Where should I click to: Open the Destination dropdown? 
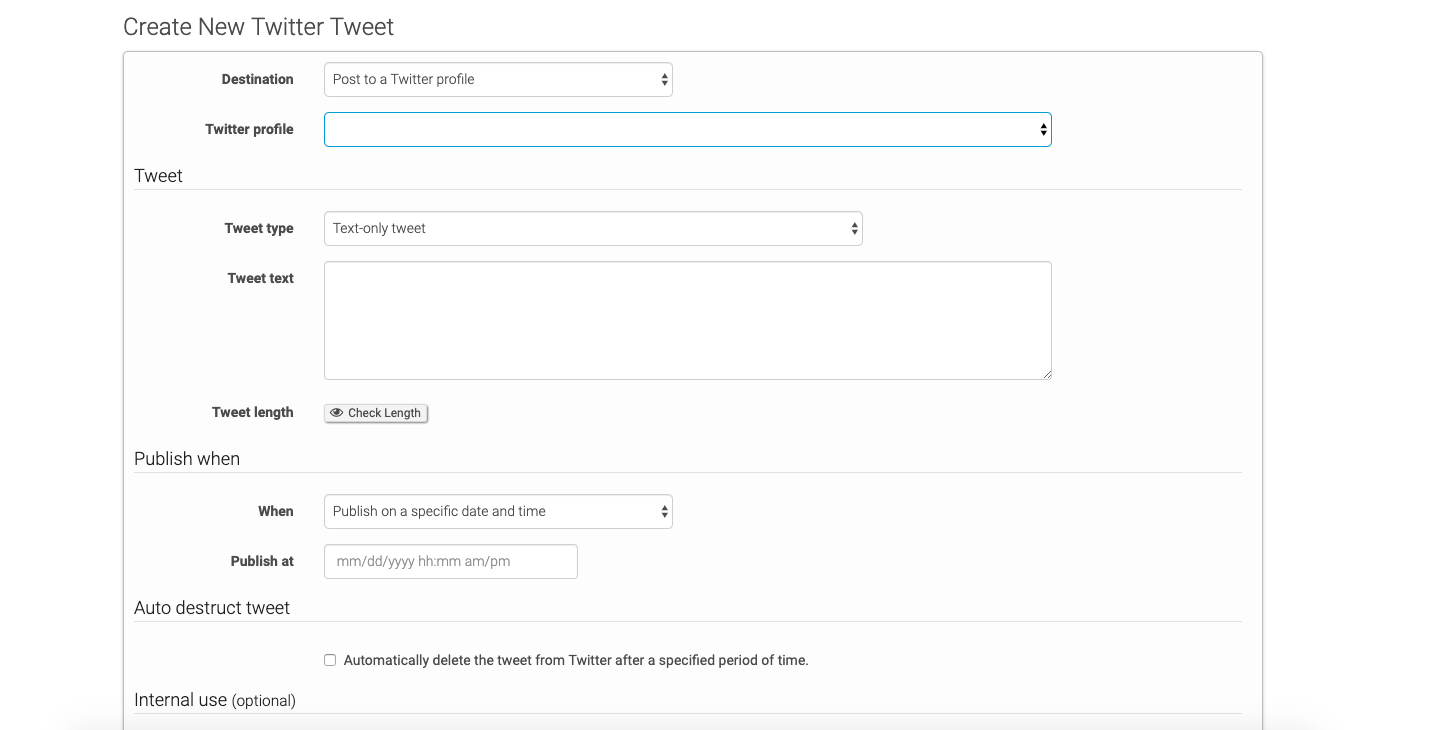pyautogui.click(x=498, y=79)
